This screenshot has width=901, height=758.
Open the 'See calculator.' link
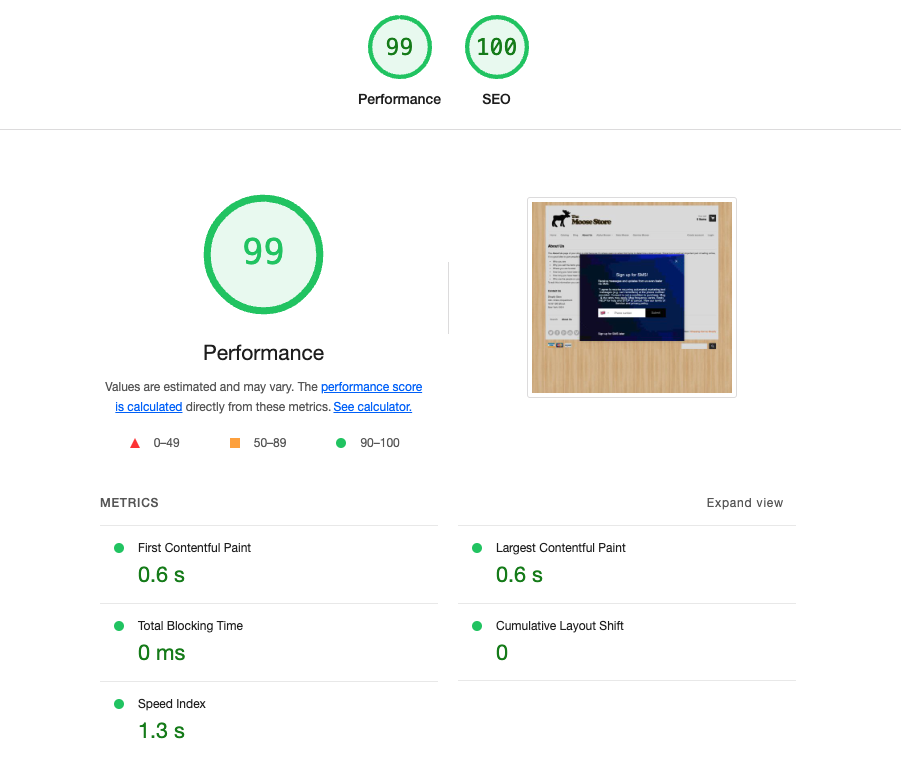(x=372, y=407)
